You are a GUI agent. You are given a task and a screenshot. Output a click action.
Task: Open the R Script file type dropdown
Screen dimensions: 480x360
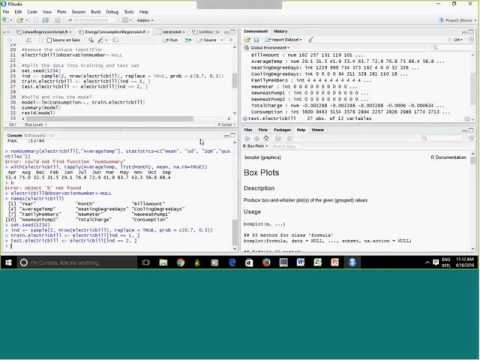tap(225, 124)
